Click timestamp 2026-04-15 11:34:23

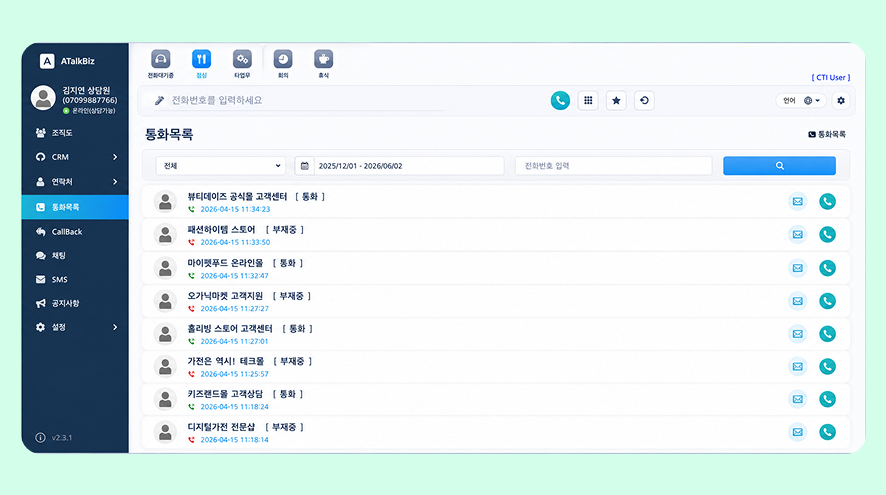coord(235,209)
